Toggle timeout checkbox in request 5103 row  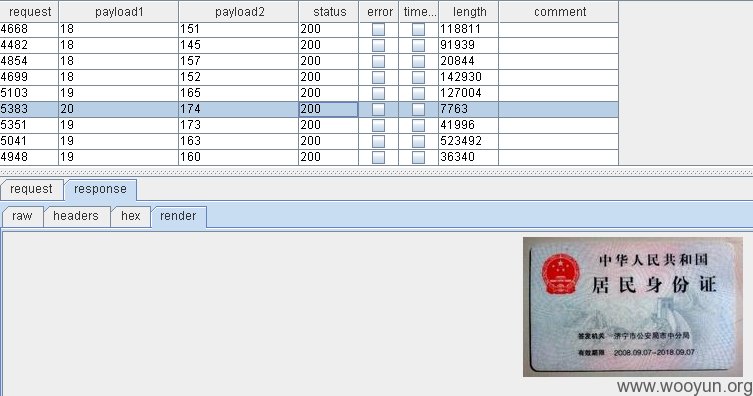tap(418, 93)
